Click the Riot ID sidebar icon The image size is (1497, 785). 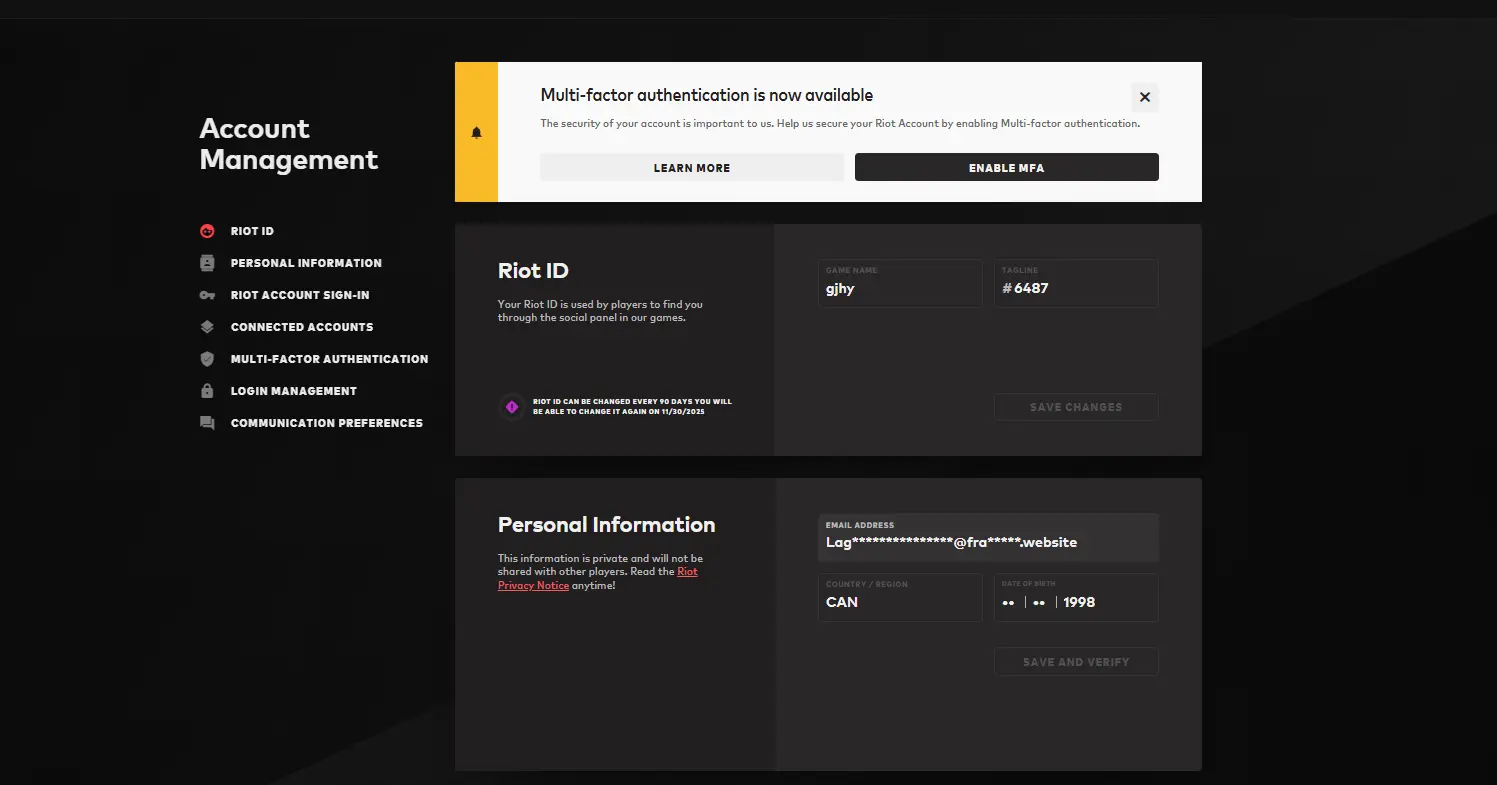(x=207, y=231)
